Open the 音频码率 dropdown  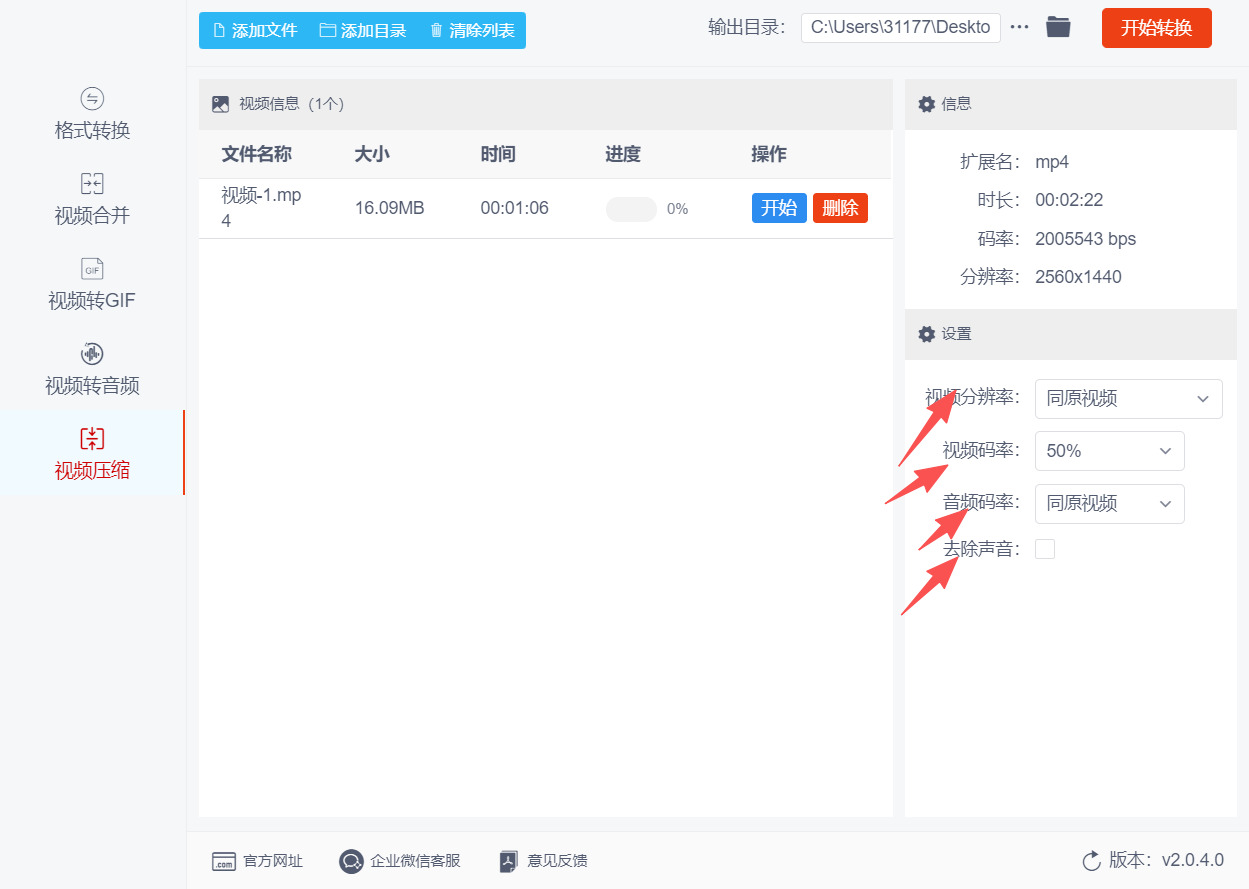coord(1109,504)
